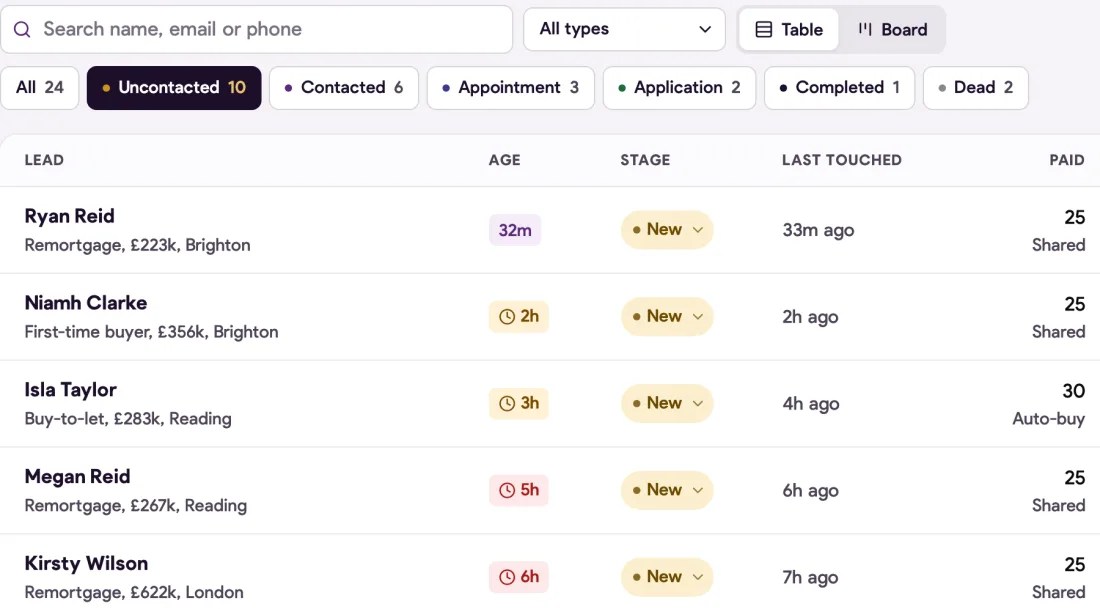Select the Uncontacted 10 filter tab
Image resolution: width=1100 pixels, height=609 pixels.
174,88
